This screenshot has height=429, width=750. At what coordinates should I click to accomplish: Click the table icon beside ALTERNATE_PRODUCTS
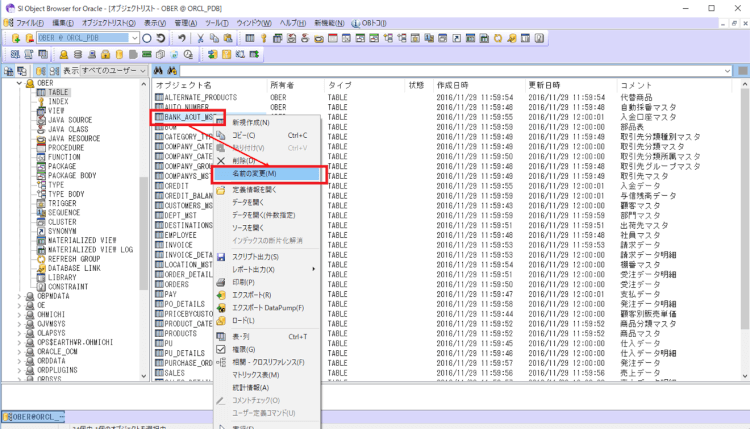tap(158, 95)
